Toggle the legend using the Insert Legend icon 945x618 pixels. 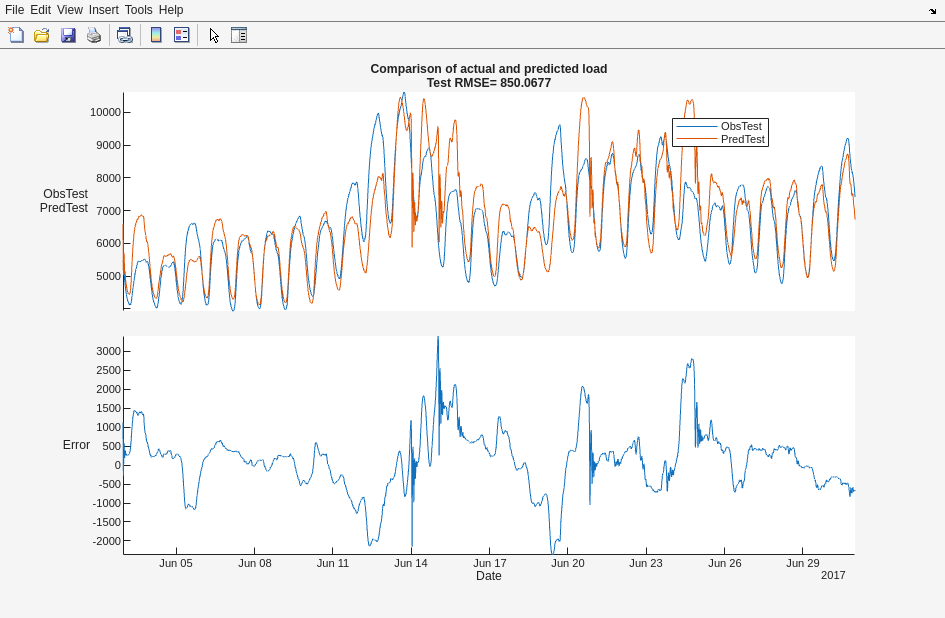pyautogui.click(x=181, y=35)
